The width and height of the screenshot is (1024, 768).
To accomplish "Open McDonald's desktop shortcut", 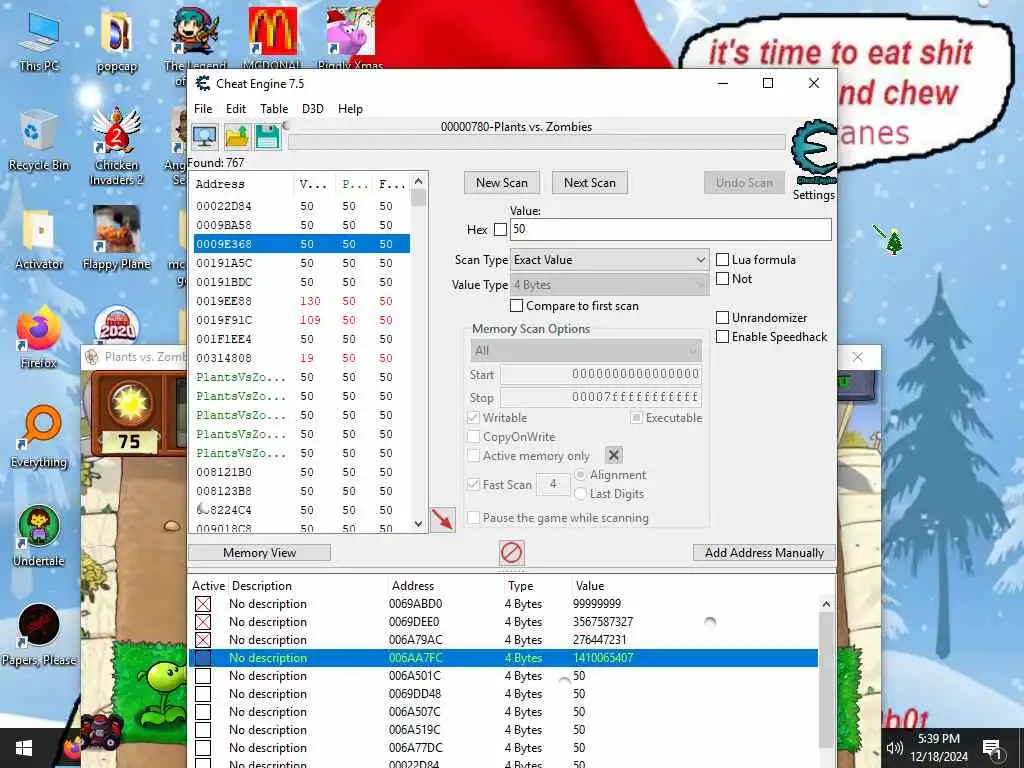I will click(x=272, y=38).
